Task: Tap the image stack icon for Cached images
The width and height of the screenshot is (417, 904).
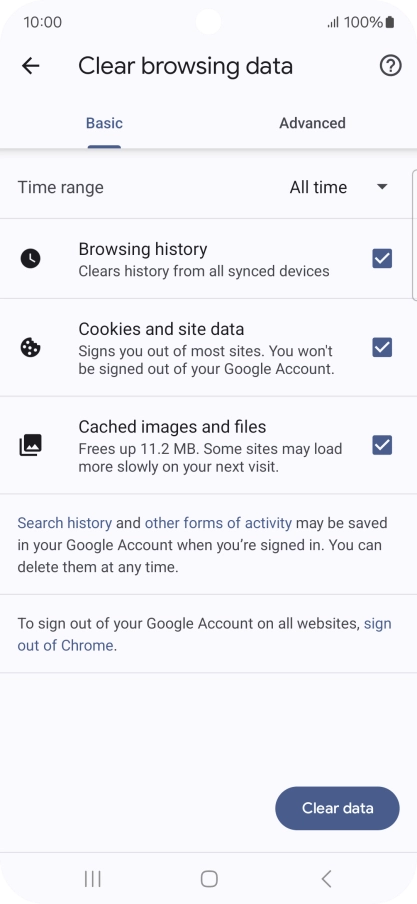Action: click(x=31, y=445)
